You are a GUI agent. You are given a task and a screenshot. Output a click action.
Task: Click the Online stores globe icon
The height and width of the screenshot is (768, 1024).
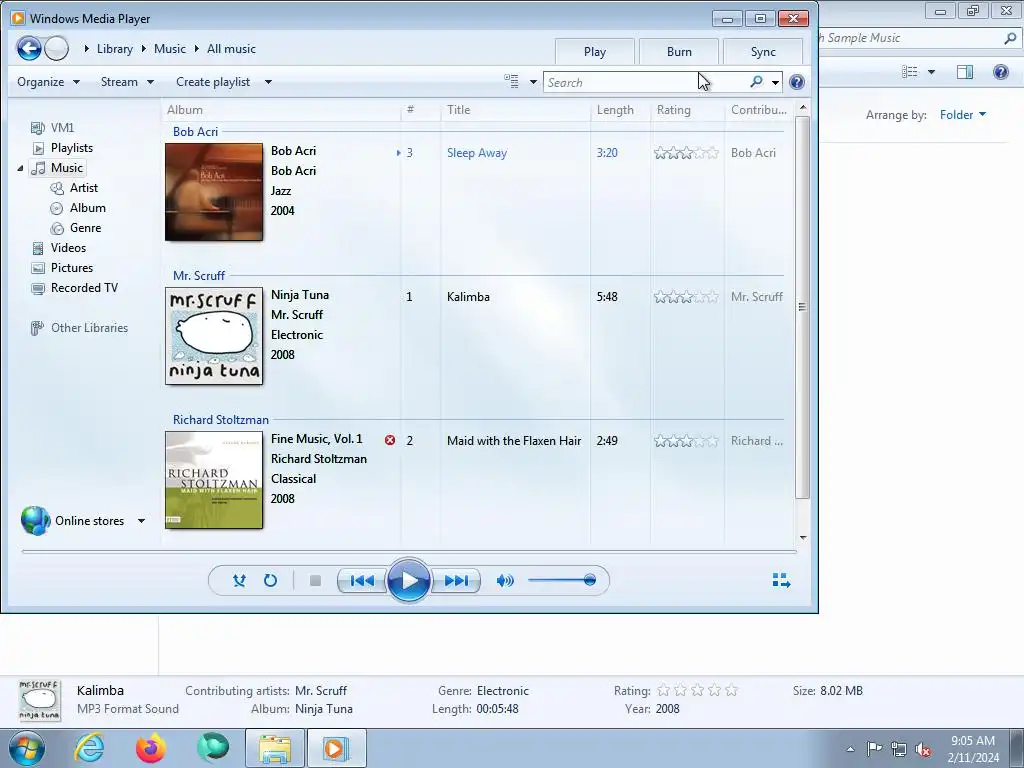click(35, 520)
